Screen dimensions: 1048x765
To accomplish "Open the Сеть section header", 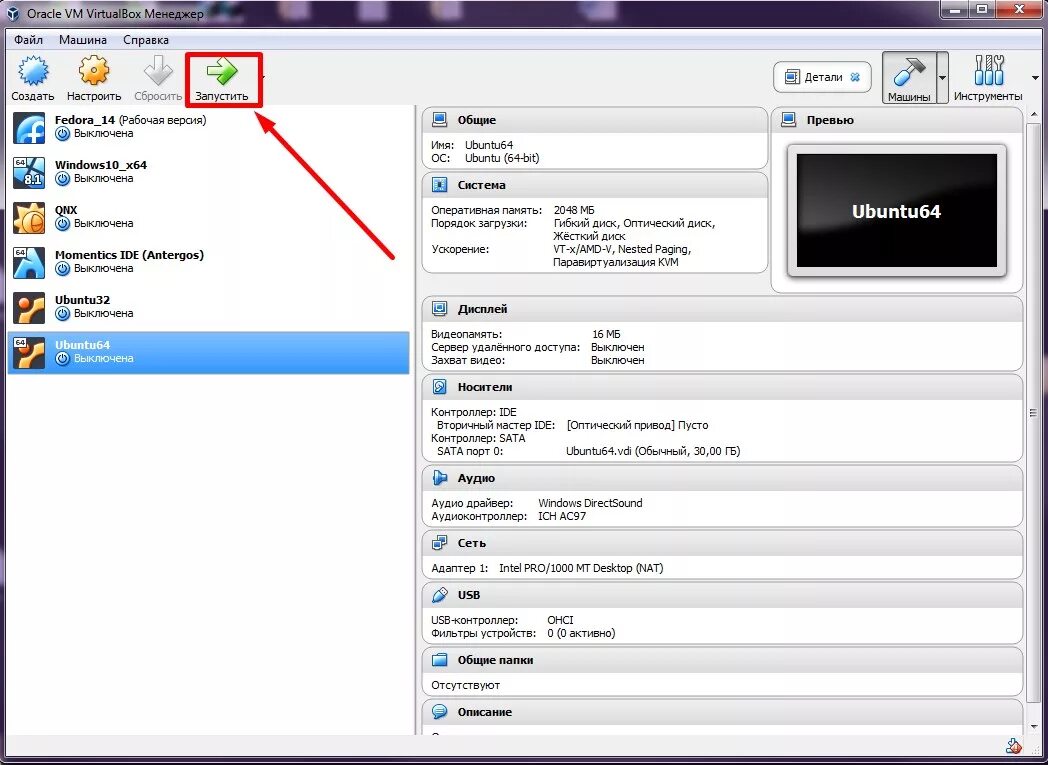I will (723, 543).
